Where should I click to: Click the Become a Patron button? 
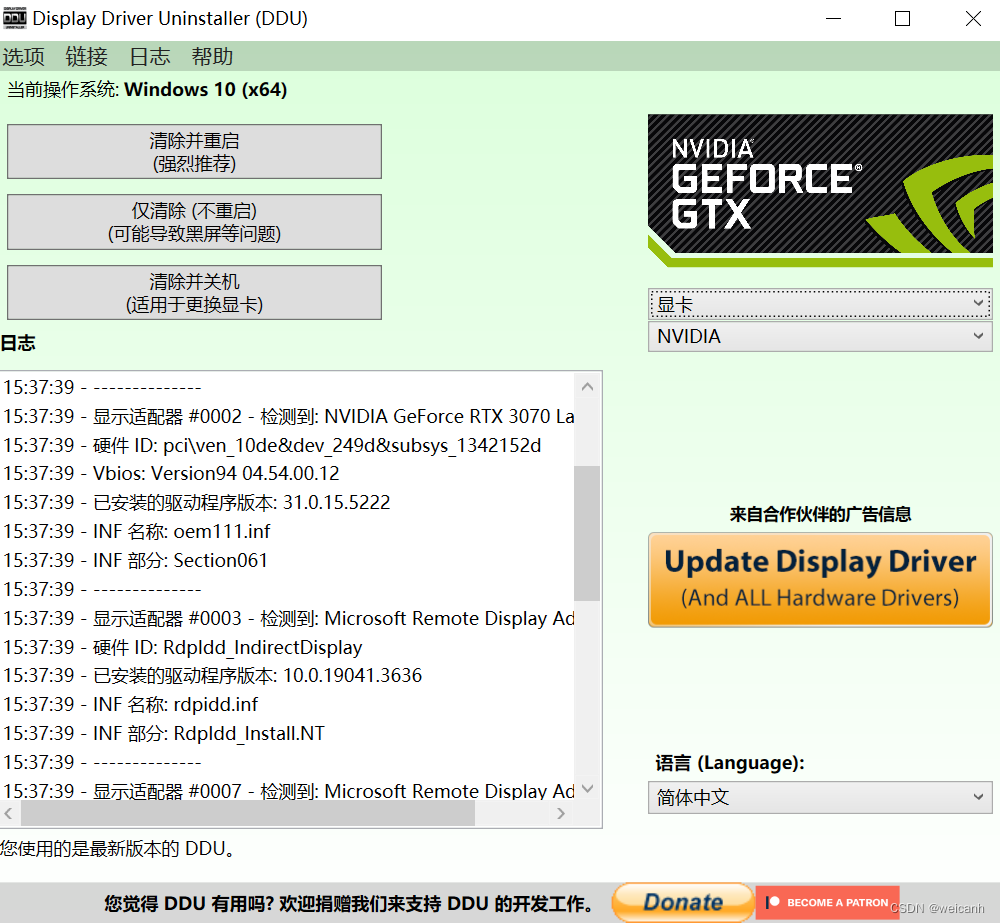click(827, 903)
